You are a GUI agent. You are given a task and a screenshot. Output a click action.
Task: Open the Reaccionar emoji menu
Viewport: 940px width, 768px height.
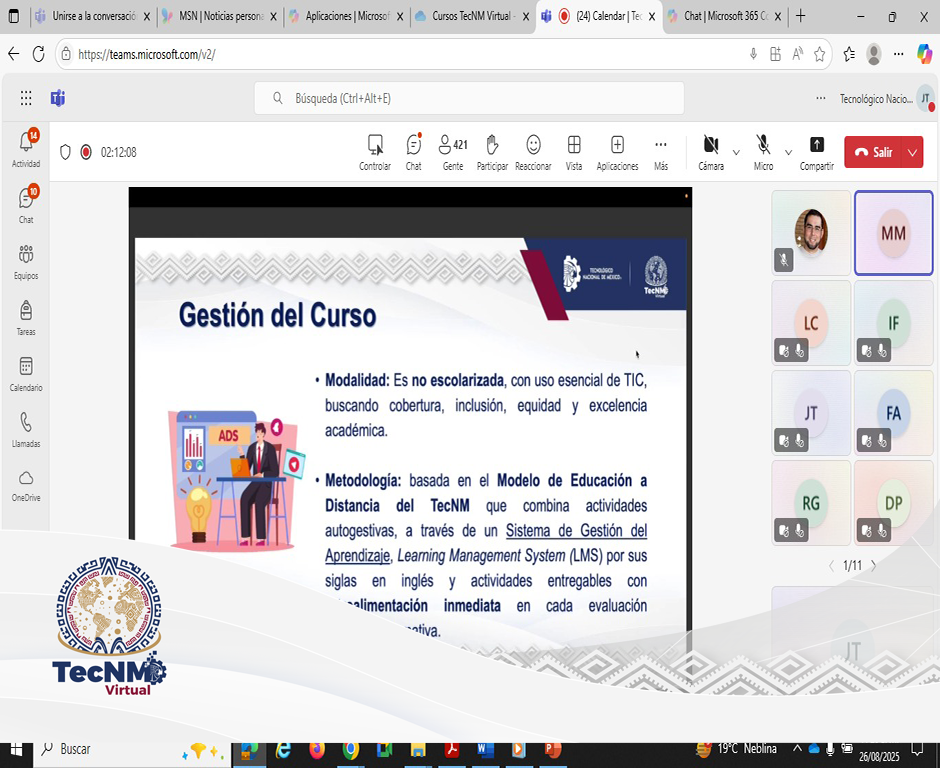click(x=533, y=152)
